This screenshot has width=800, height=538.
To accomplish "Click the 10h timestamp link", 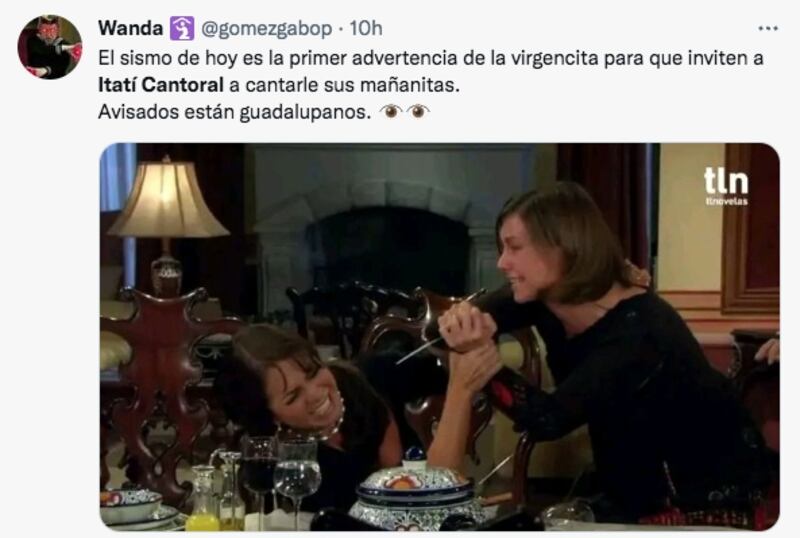I will (x=366, y=28).
